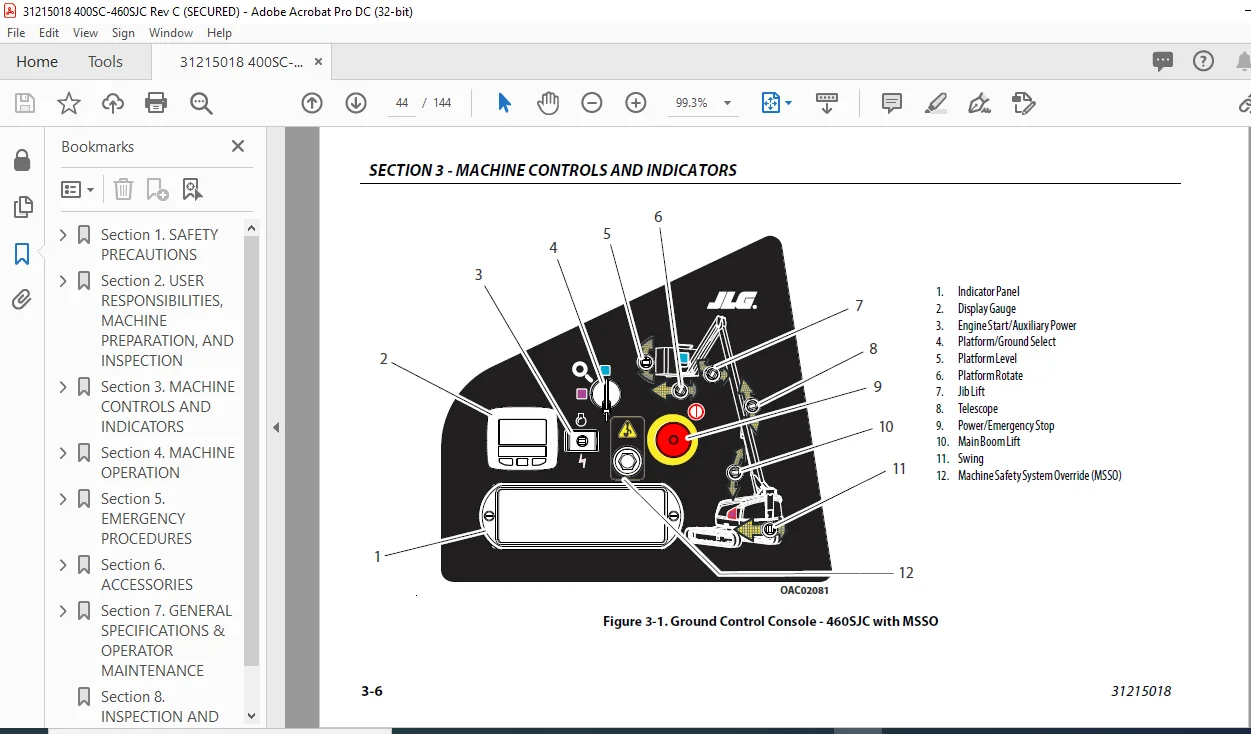Click the Section 7 bookmark ribbon icon
Image resolution: width=1251 pixels, height=734 pixels.
(x=84, y=611)
